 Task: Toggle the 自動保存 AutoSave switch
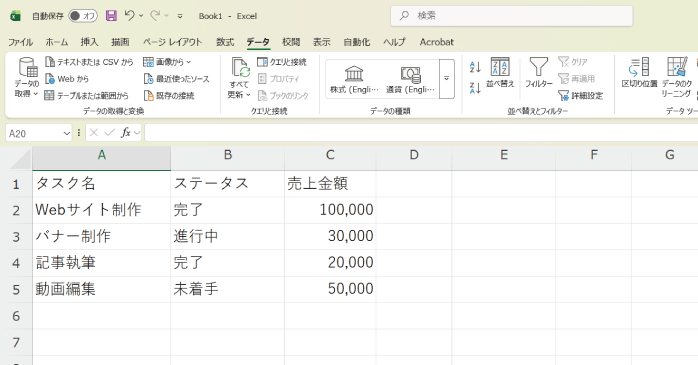[x=83, y=16]
